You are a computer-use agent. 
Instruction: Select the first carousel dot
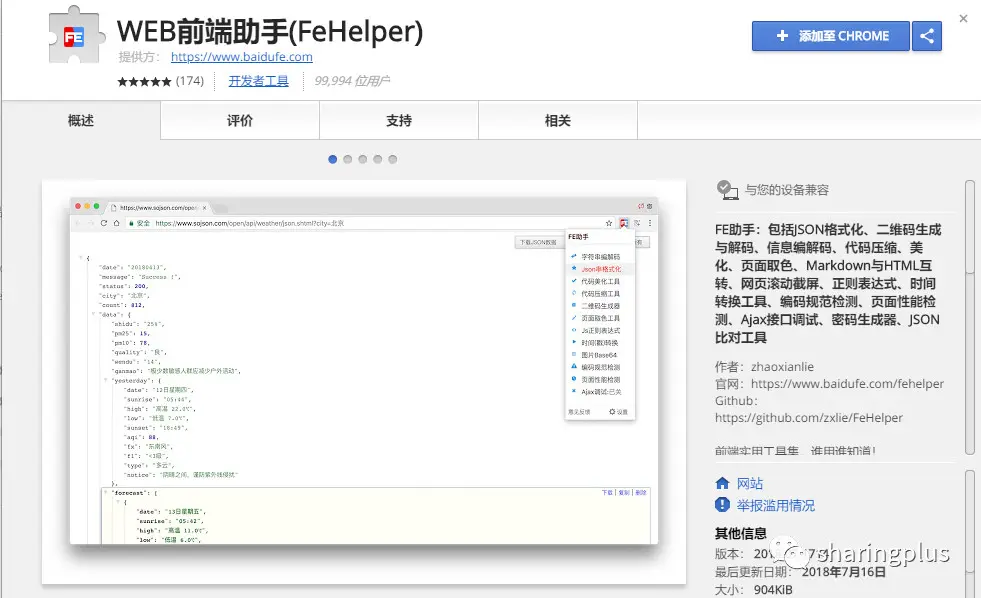pyautogui.click(x=333, y=160)
